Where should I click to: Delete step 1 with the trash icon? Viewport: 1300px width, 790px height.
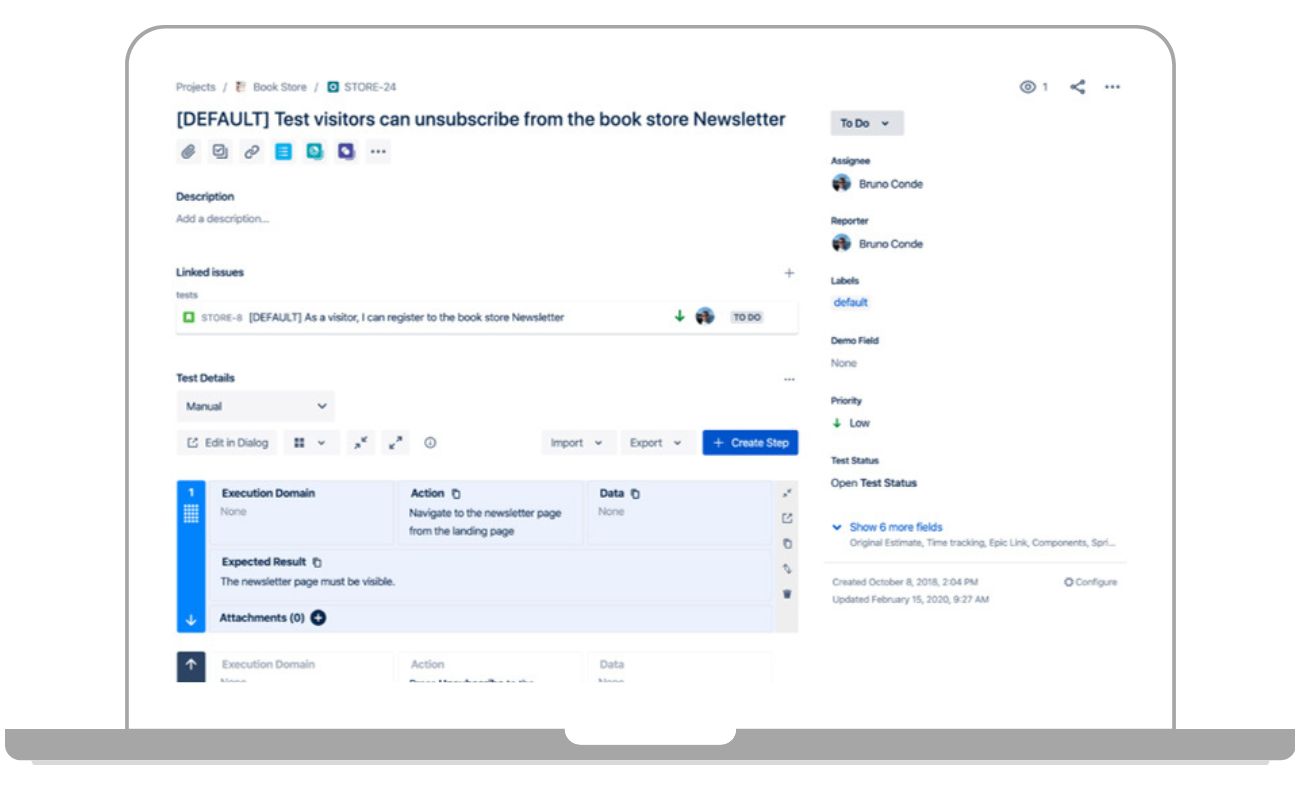tap(787, 592)
